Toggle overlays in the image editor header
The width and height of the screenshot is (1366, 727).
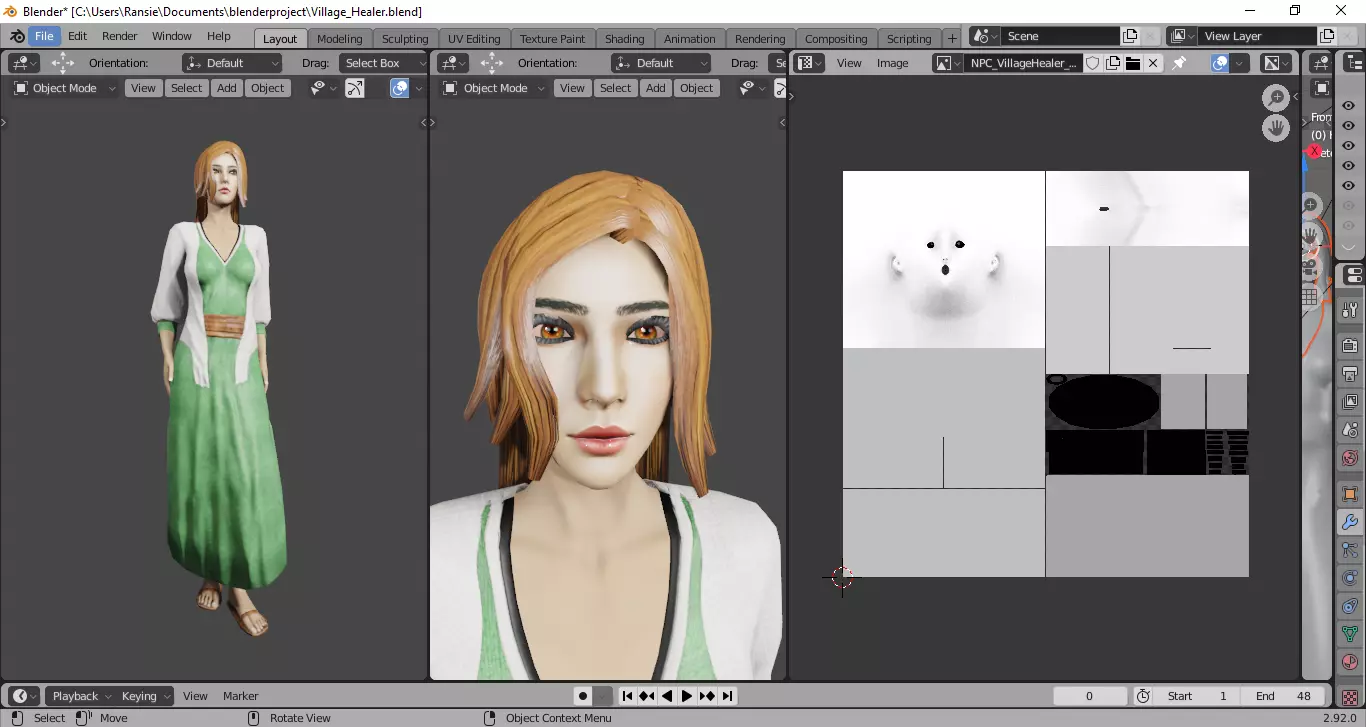pyautogui.click(x=1220, y=63)
